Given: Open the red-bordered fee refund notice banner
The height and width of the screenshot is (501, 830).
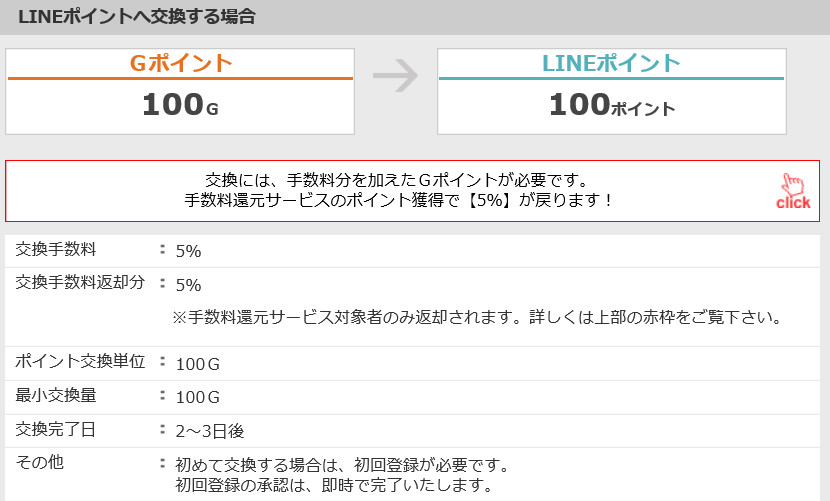Looking at the screenshot, I should pos(412,191).
